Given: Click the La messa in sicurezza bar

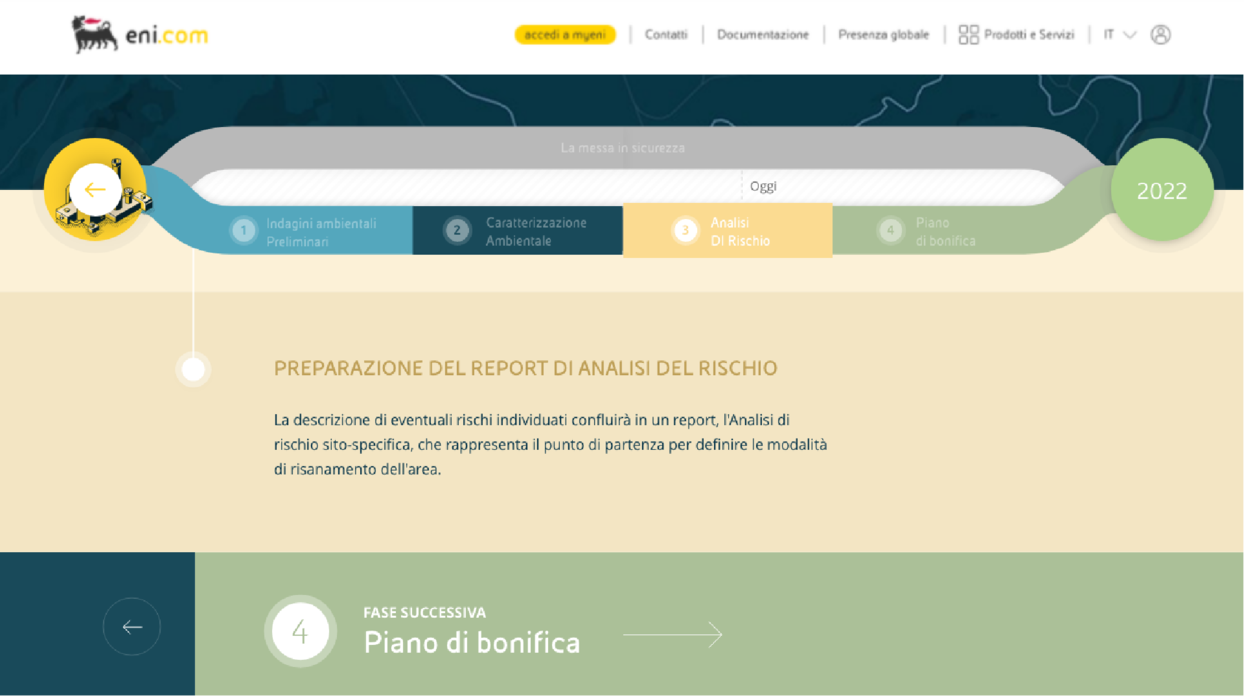Looking at the screenshot, I should [622, 148].
